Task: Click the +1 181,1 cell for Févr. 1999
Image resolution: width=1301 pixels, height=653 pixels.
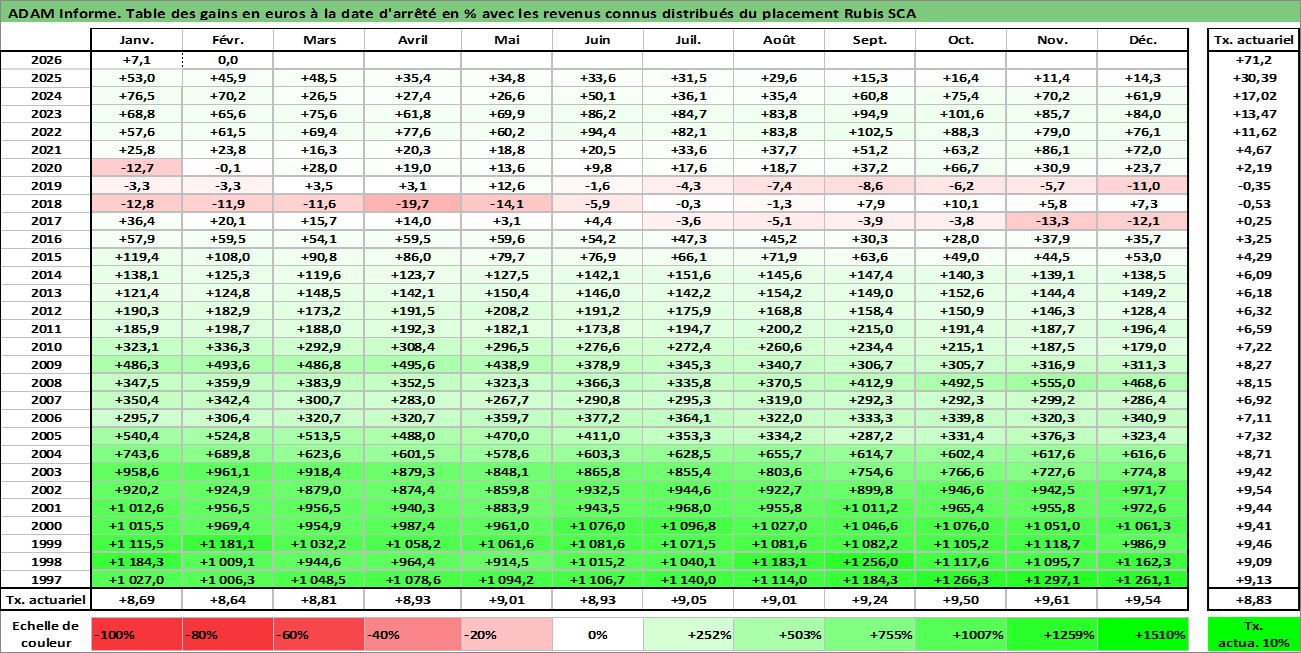Action: pyautogui.click(x=228, y=544)
